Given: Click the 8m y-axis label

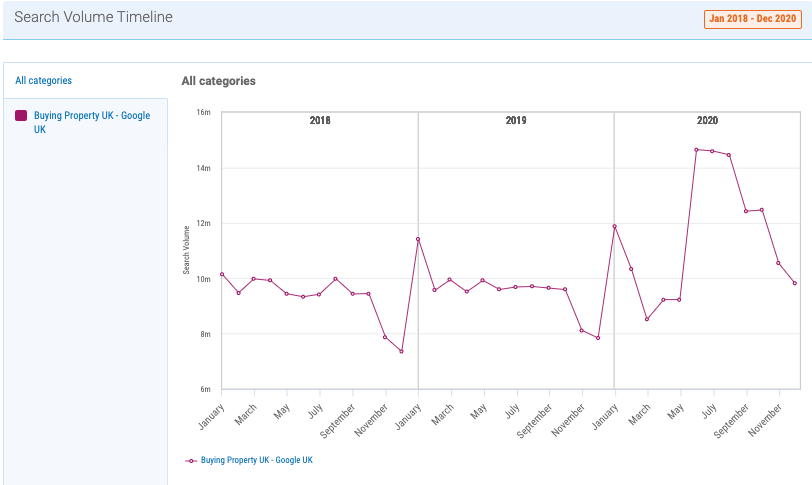Looking at the screenshot, I should pyautogui.click(x=206, y=334).
